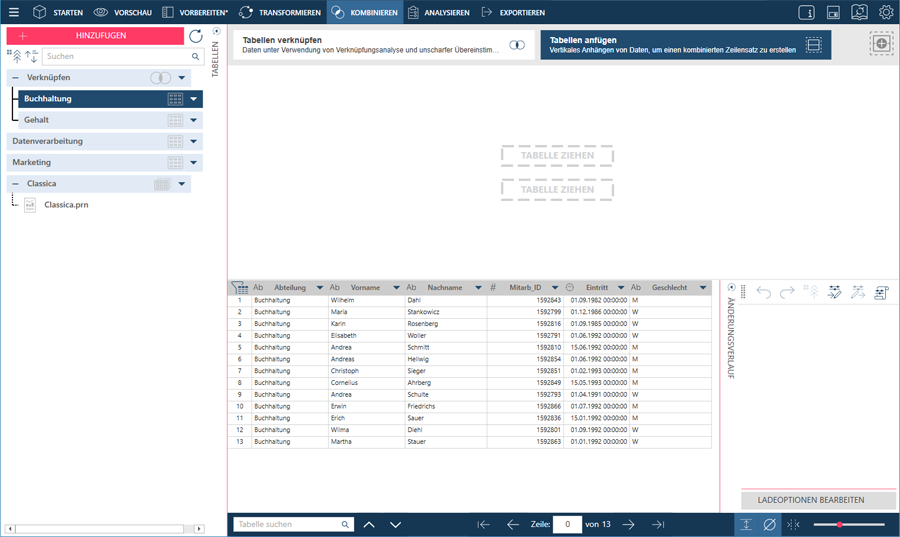Click the add-stage plus icon top right

(882, 44)
